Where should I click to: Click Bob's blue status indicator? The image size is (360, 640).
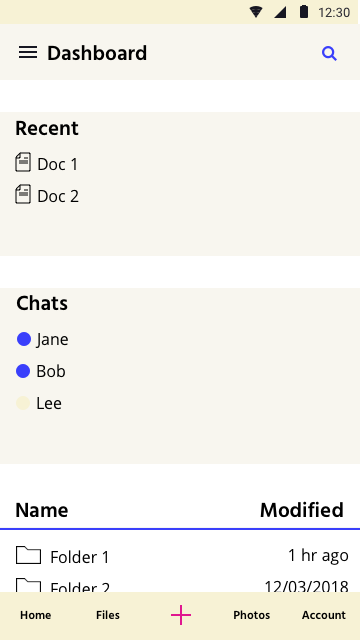point(23,371)
